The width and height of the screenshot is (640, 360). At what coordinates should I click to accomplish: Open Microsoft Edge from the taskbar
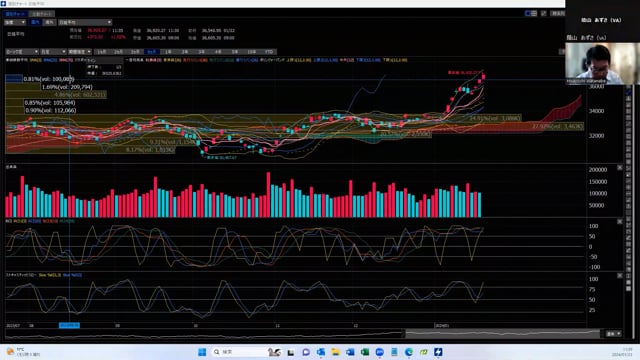[409, 352]
